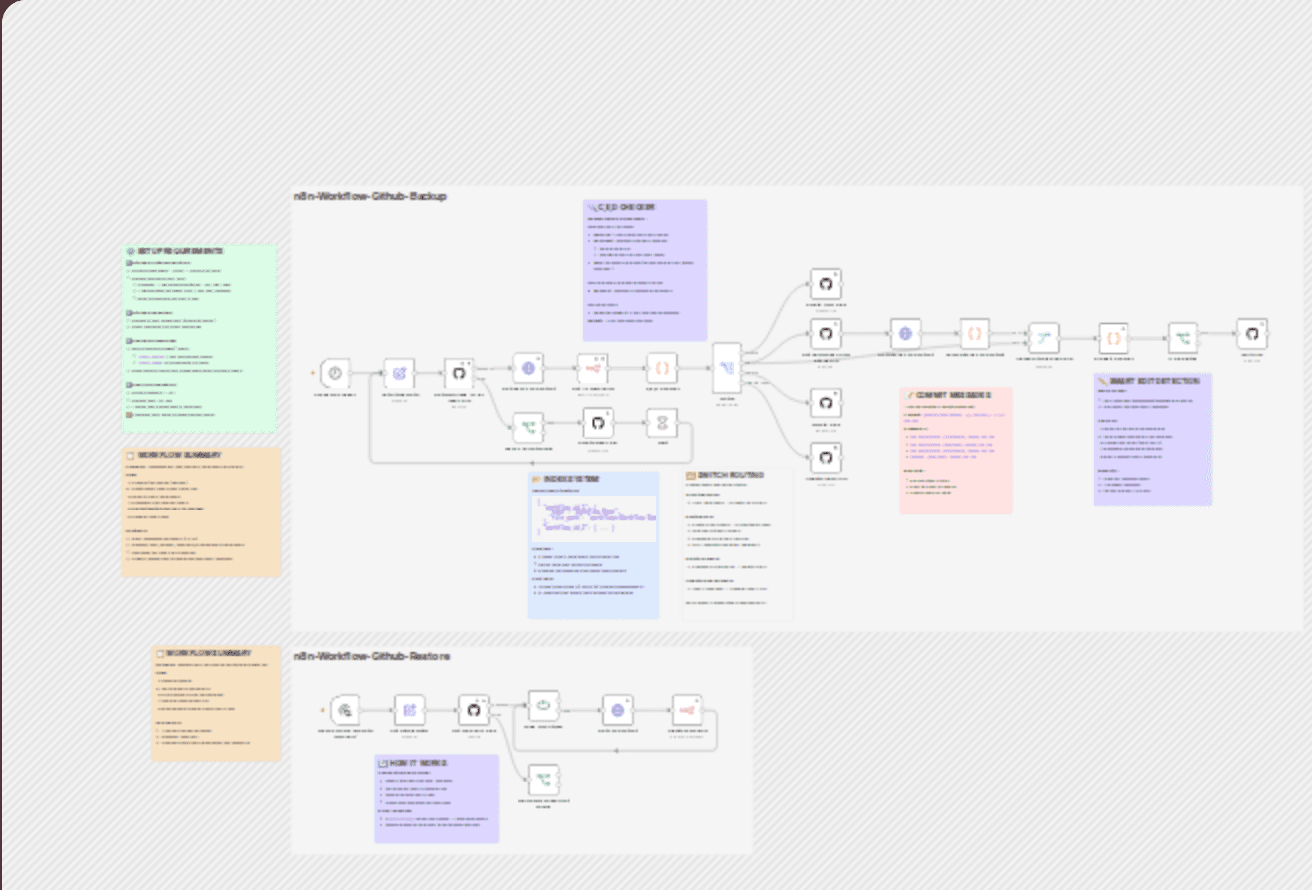Viewport: 1312px width, 890px height.
Task: Select the Code node before the Merge node
Action: pyautogui.click(x=975, y=334)
